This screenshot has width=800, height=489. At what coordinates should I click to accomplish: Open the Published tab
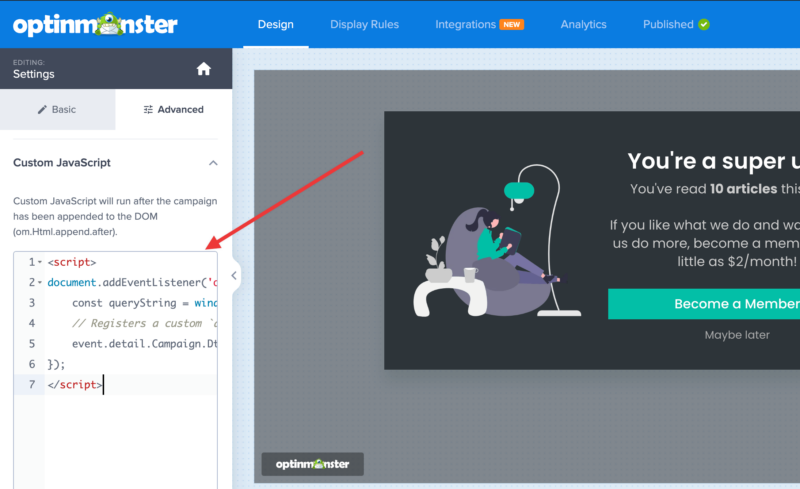(x=668, y=25)
